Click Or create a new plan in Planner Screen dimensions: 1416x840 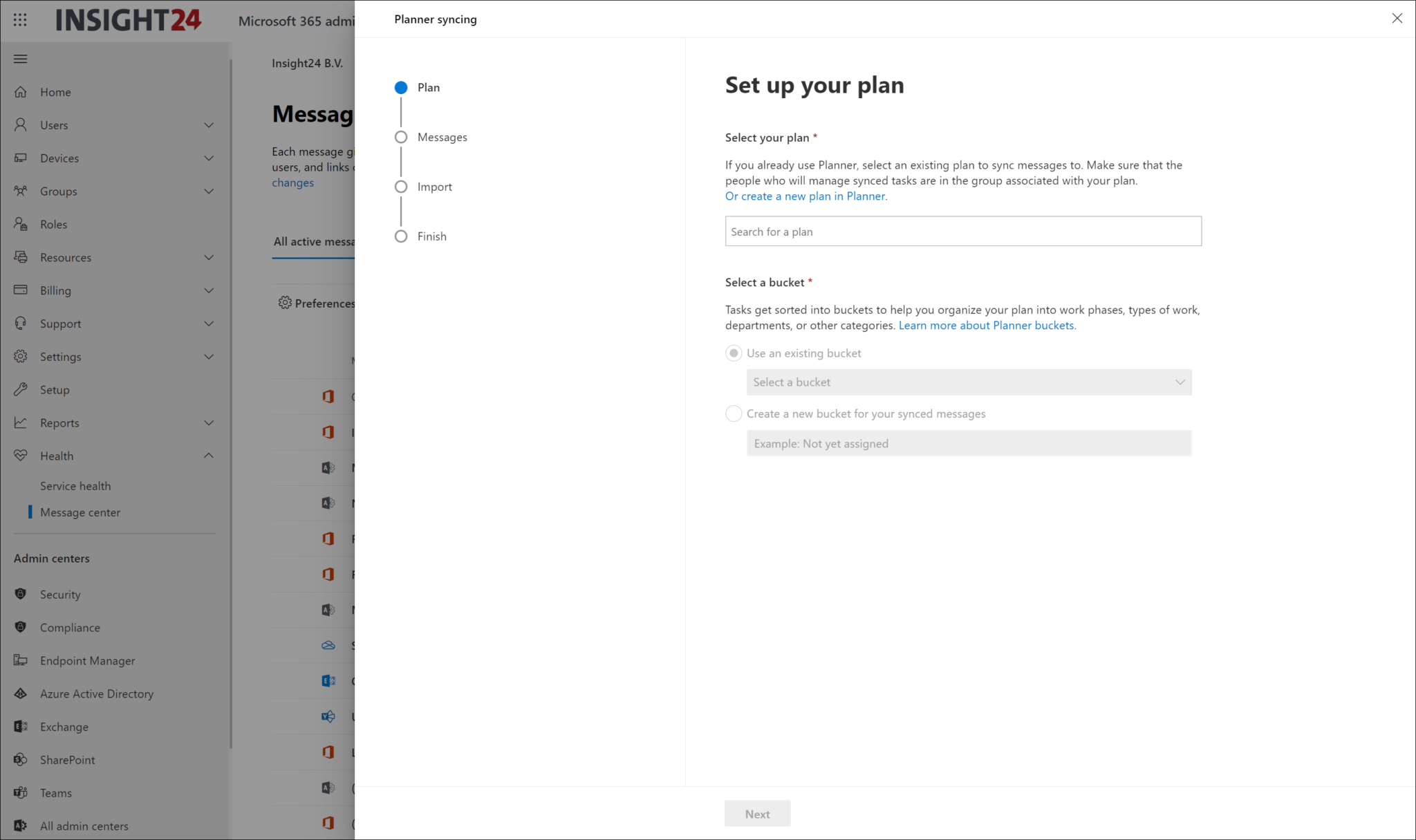[805, 196]
